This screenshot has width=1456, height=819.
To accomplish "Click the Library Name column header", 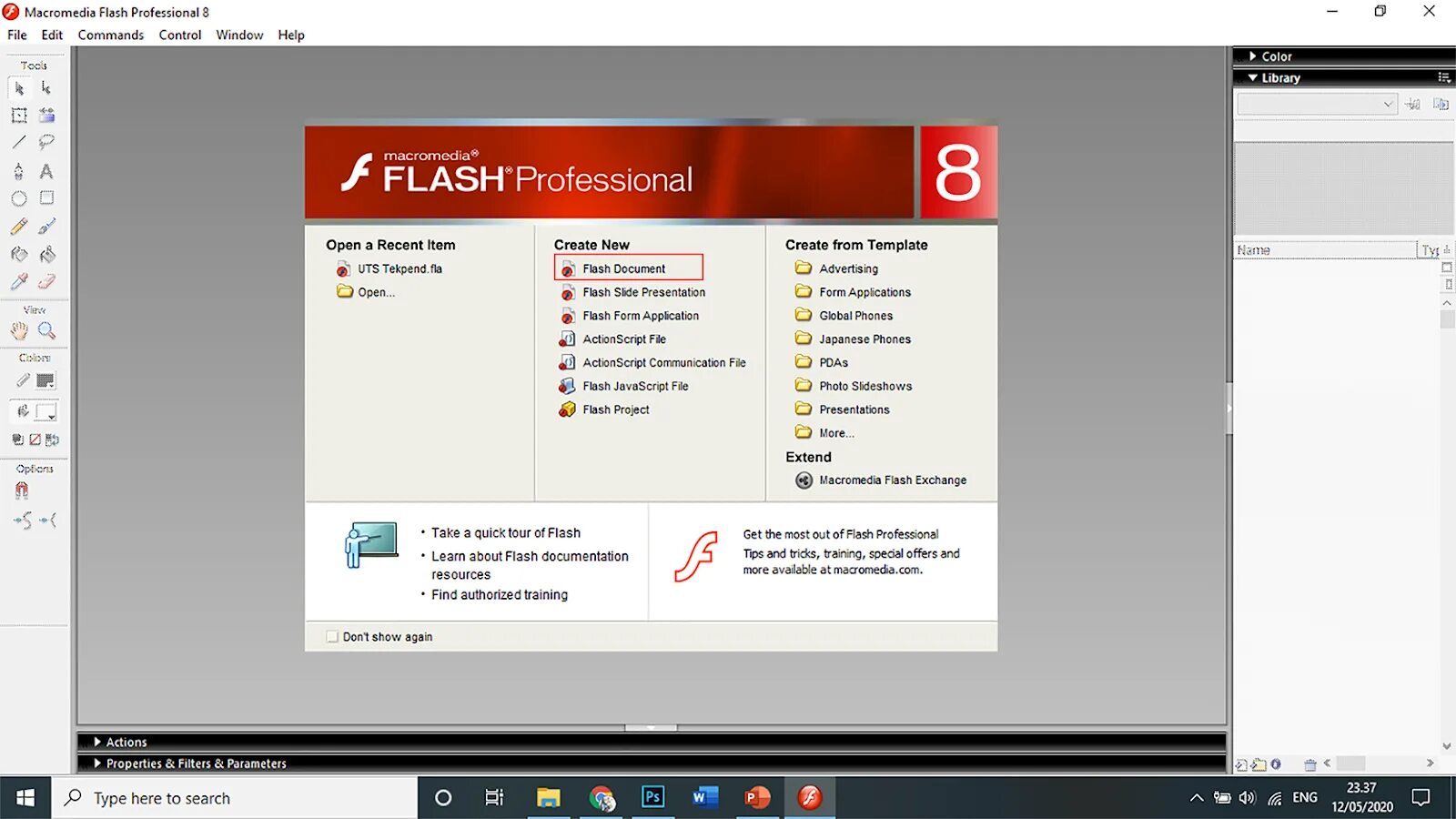I will point(1325,250).
